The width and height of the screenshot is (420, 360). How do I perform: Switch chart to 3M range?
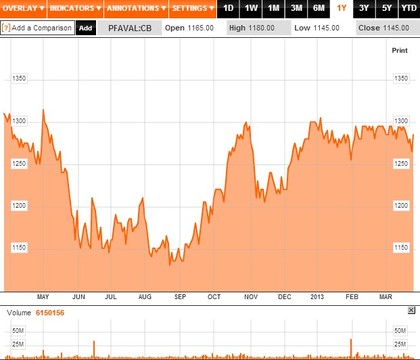296,8
